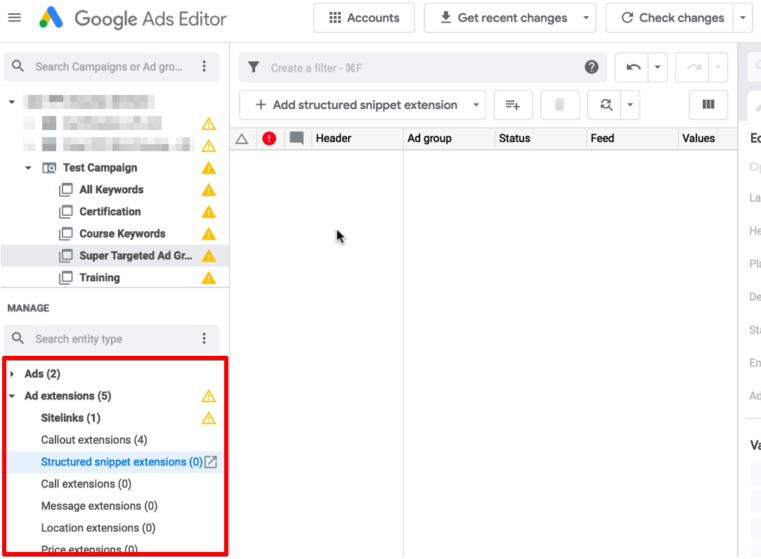
Task: Open entity type options kebab menu
Action: (204, 338)
